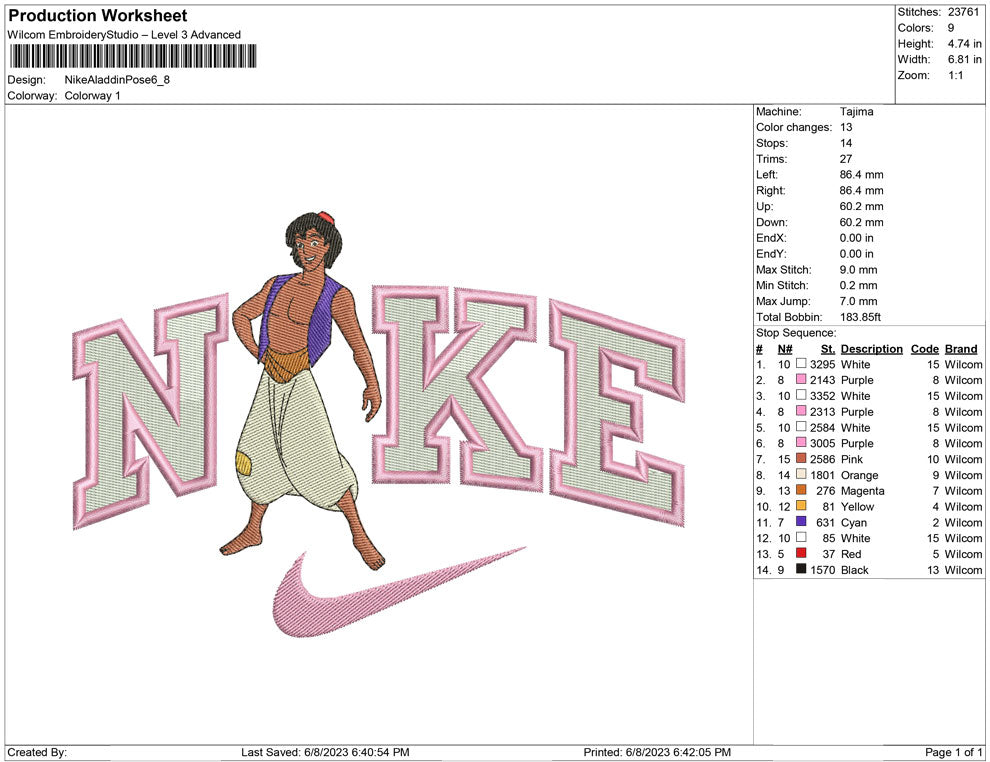Select the yellow swatch in stop row 10
Screen dimensions: 990x762
801,506
